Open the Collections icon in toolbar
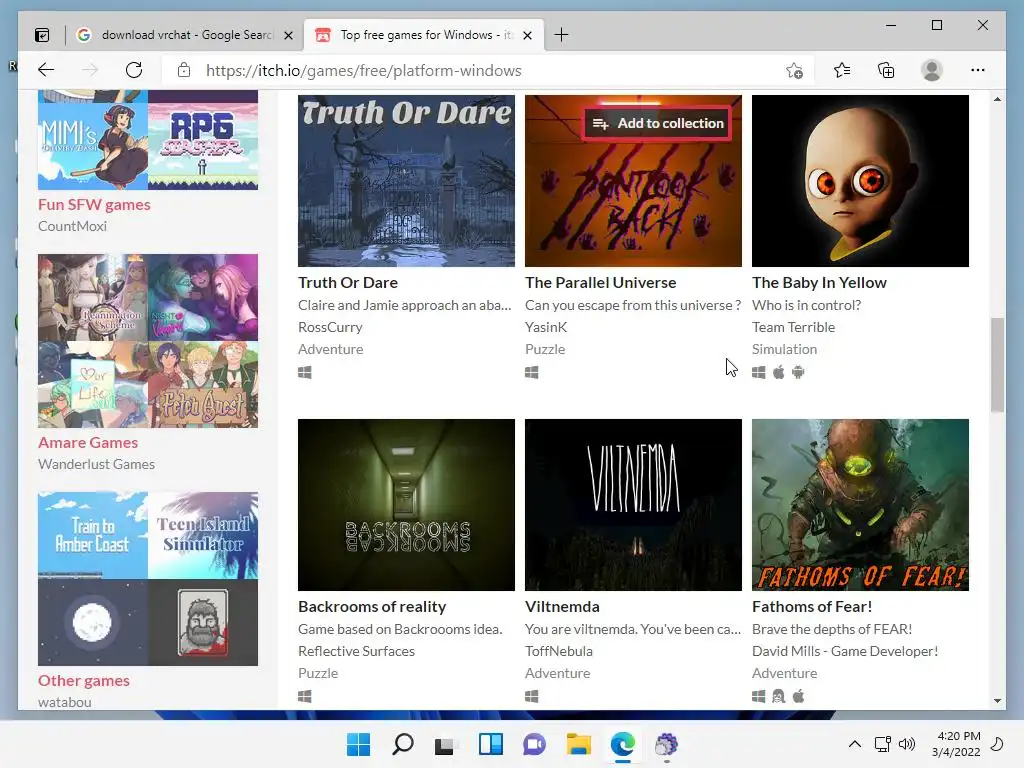 pos(886,70)
